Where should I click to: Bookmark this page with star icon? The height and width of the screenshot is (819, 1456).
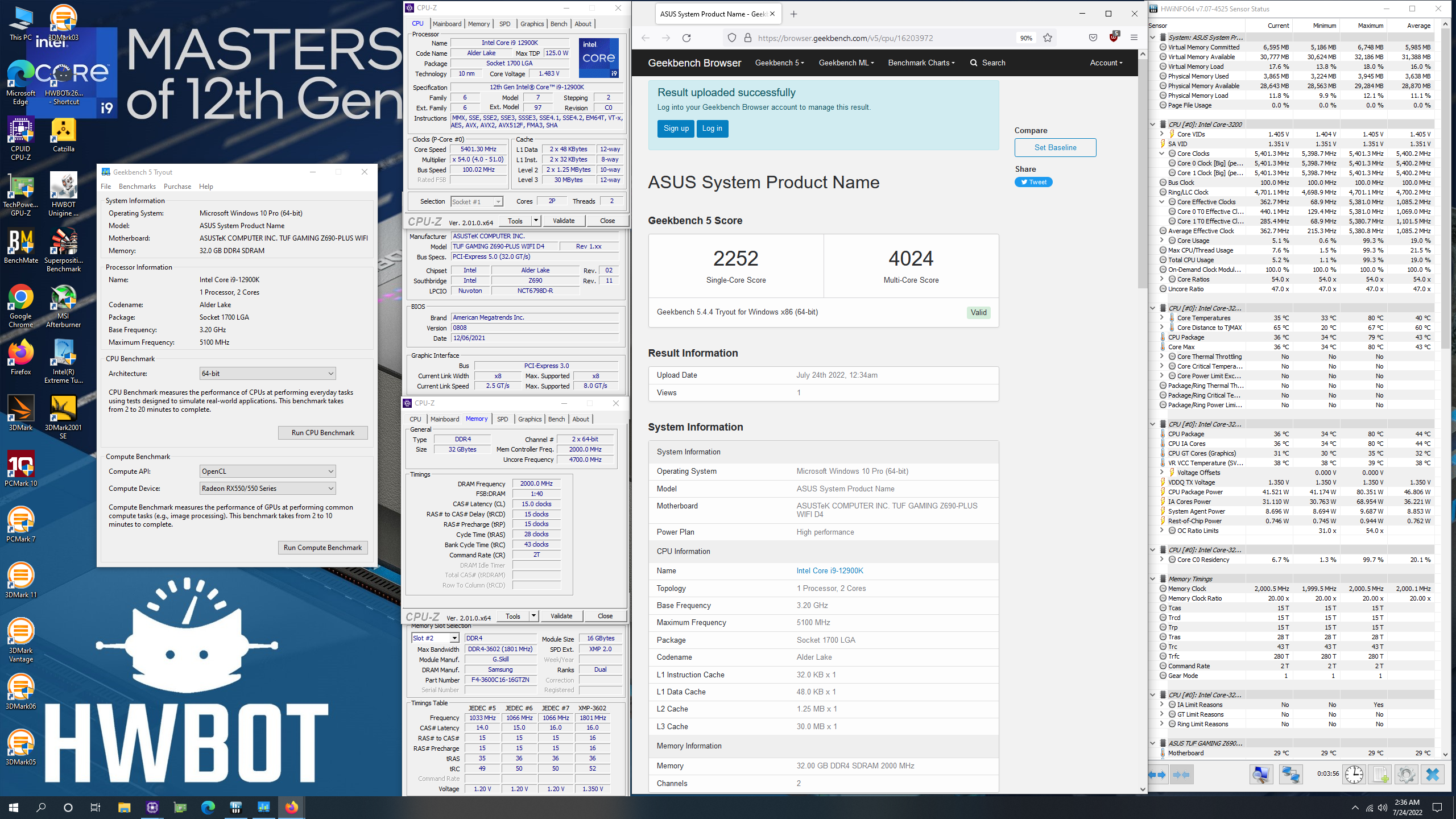pos(1048,38)
